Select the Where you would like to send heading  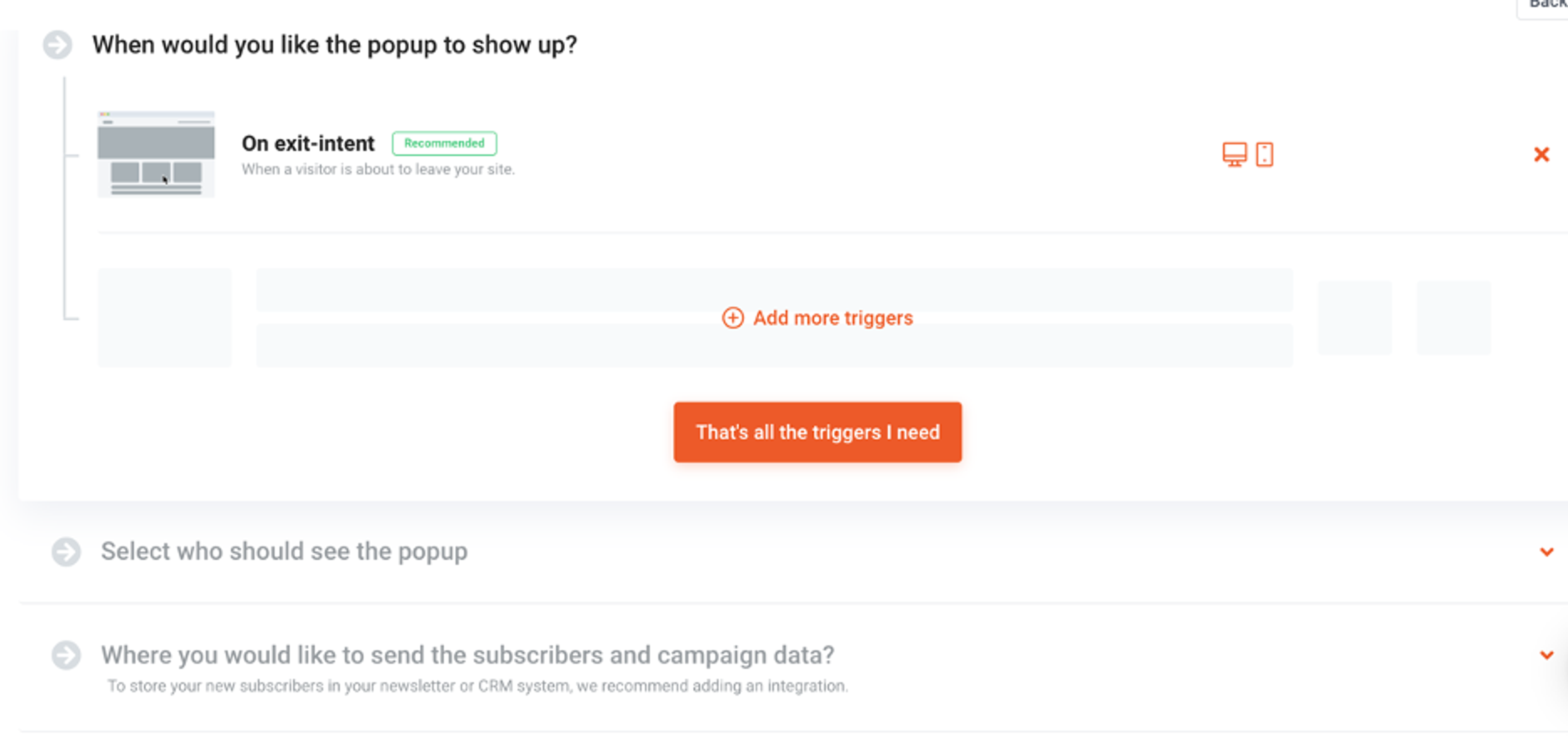pyautogui.click(x=469, y=655)
